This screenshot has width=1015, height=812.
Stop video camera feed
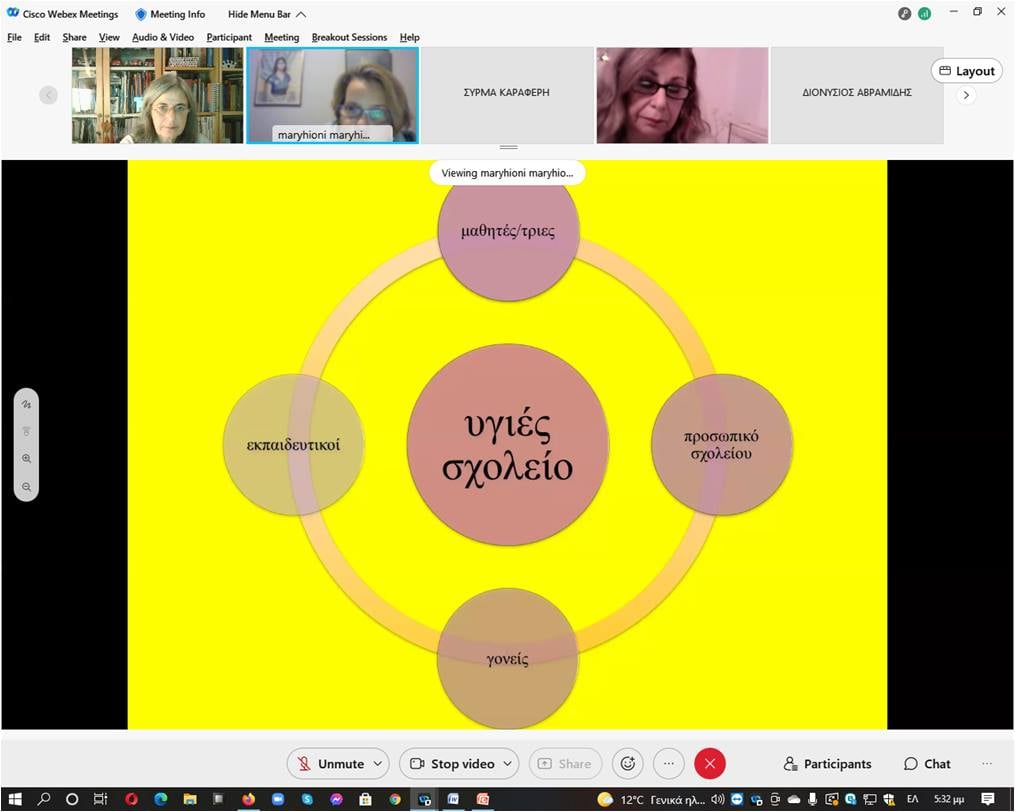(452, 764)
